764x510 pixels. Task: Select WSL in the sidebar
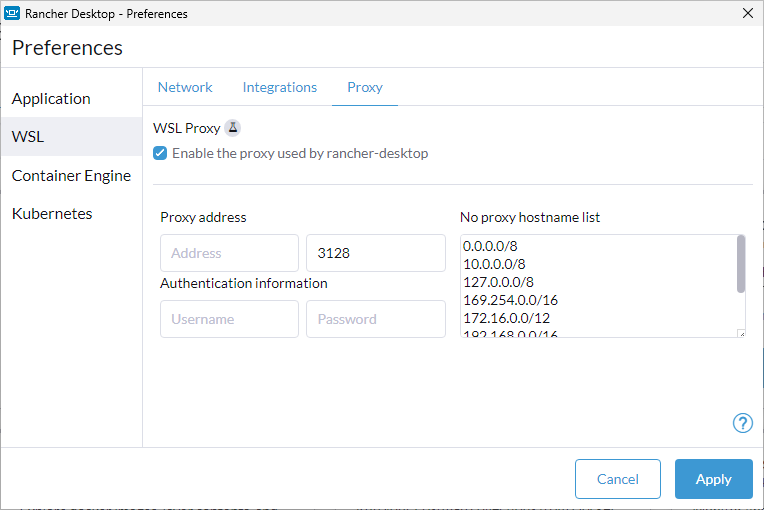tap(28, 137)
